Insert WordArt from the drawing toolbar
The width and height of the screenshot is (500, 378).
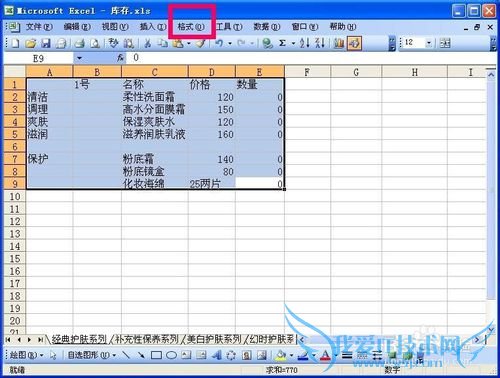click(216, 355)
